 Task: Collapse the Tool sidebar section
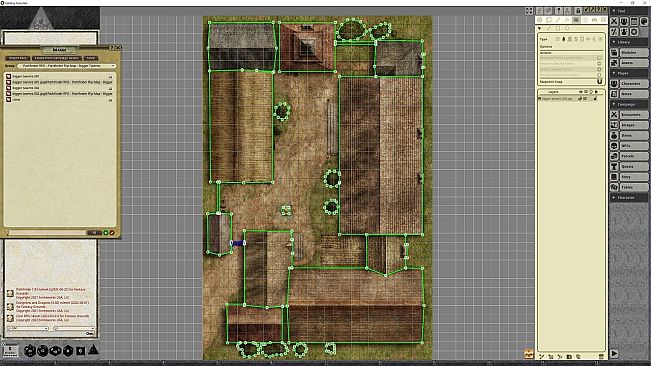coord(629,11)
